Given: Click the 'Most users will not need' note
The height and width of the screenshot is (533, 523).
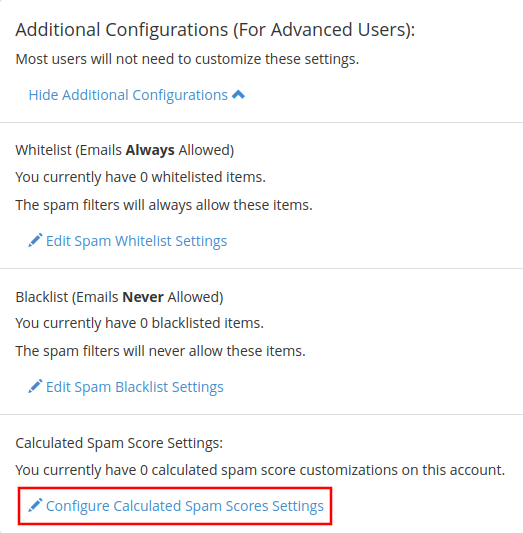Looking at the screenshot, I should [187, 59].
